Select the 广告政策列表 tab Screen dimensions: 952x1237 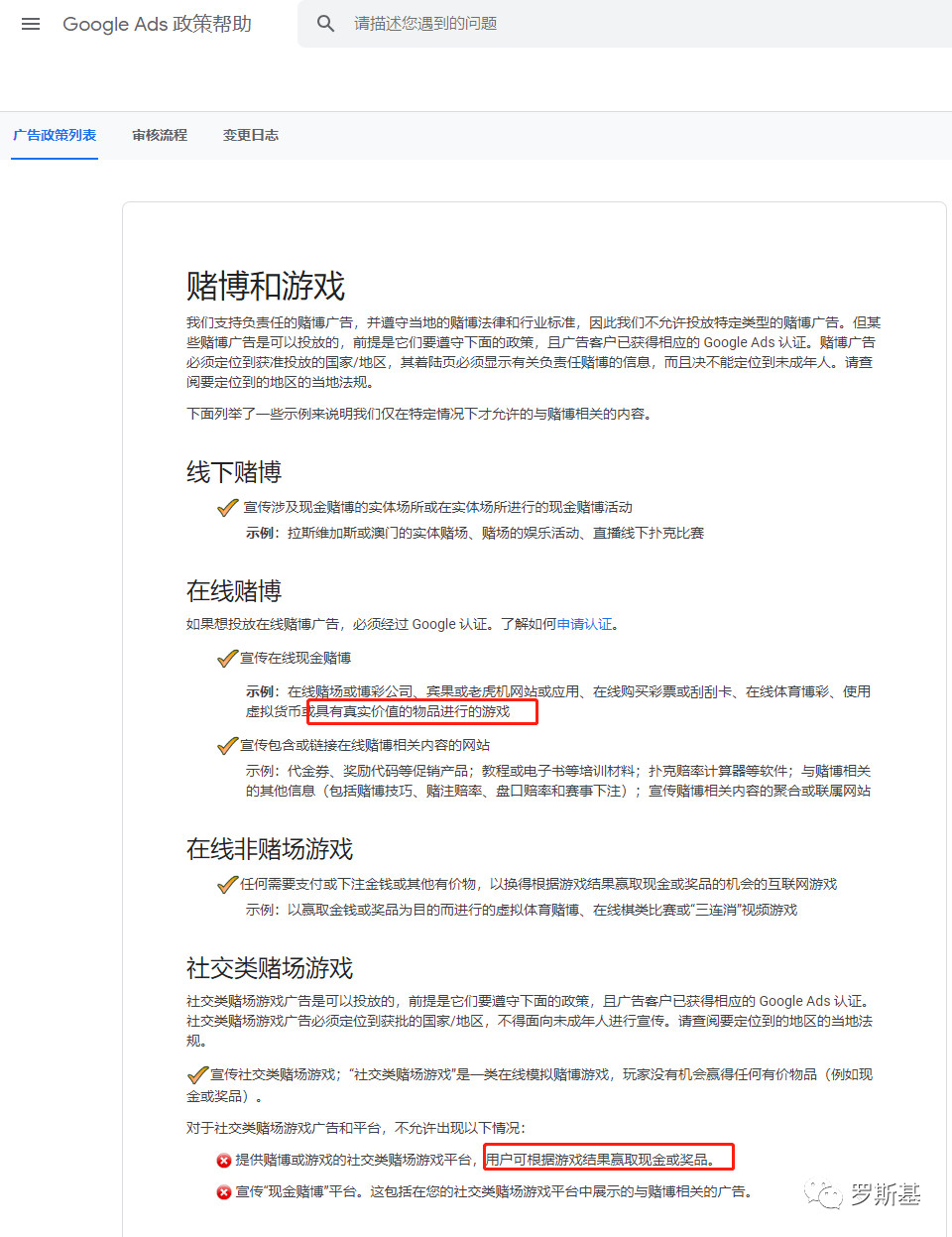tap(55, 135)
